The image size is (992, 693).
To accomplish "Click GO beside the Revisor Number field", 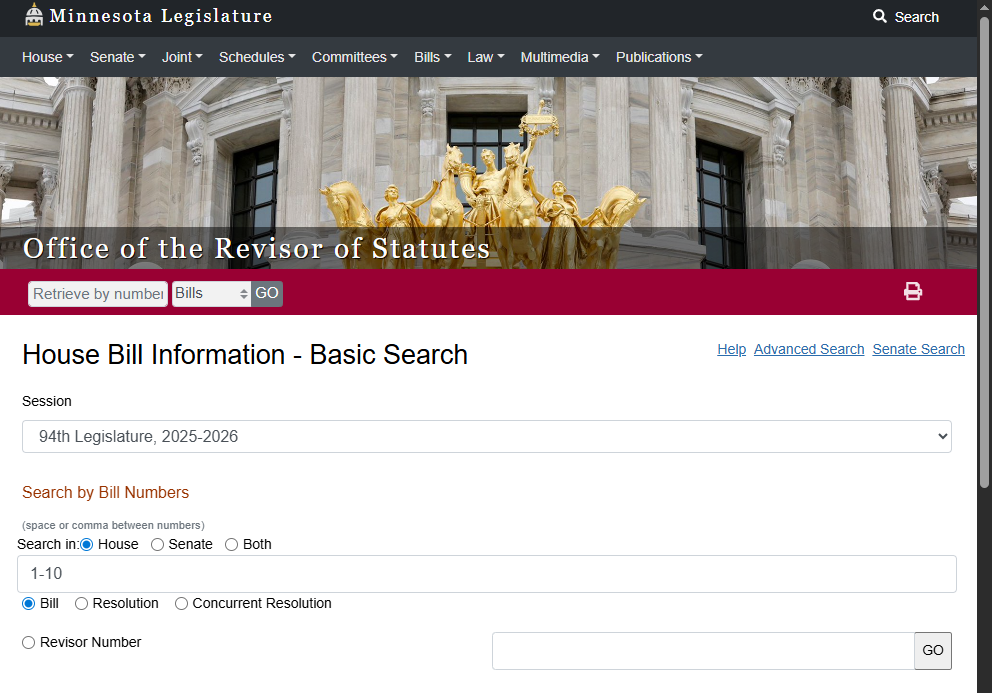I will [932, 650].
